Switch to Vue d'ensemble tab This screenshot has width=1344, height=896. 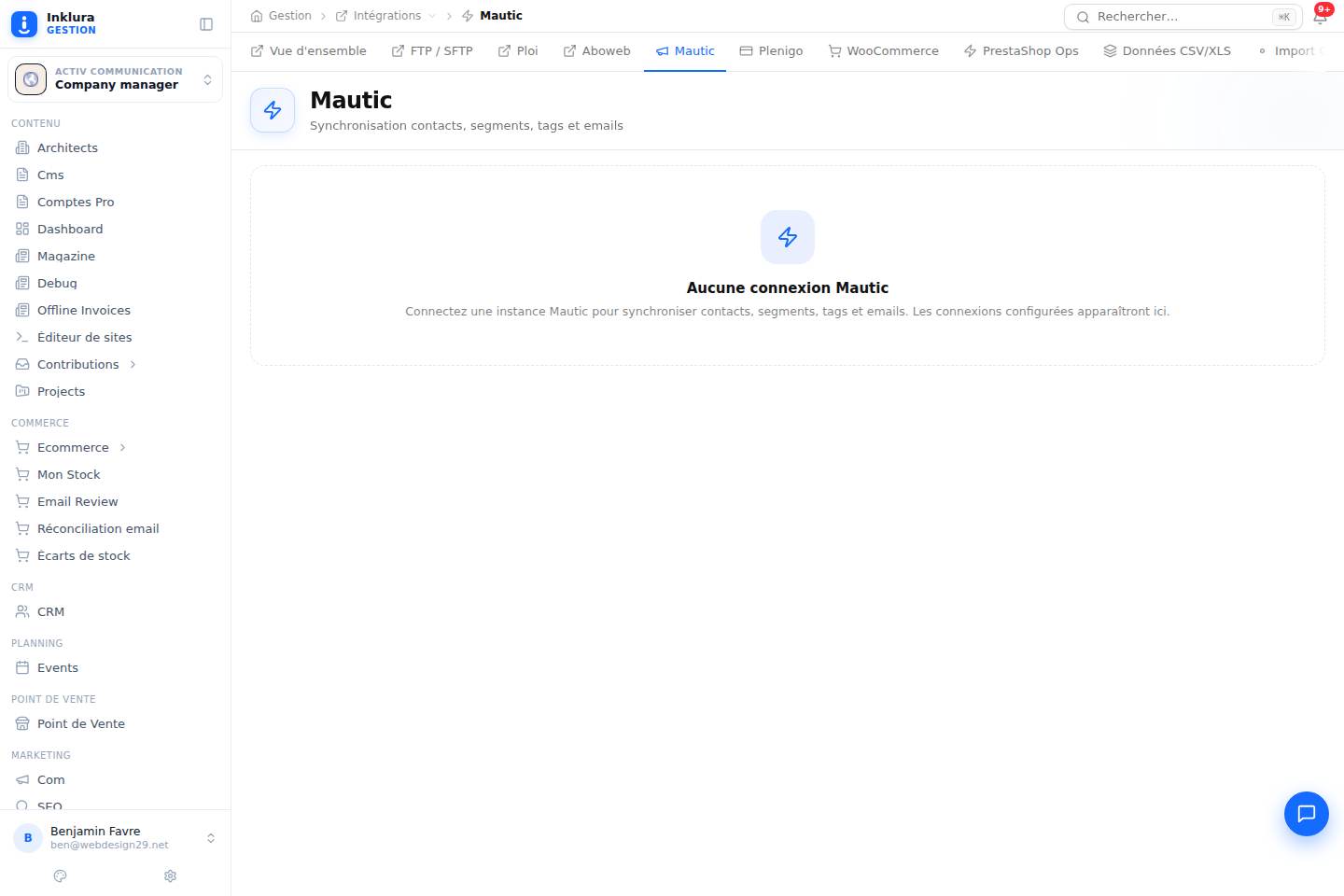[308, 51]
